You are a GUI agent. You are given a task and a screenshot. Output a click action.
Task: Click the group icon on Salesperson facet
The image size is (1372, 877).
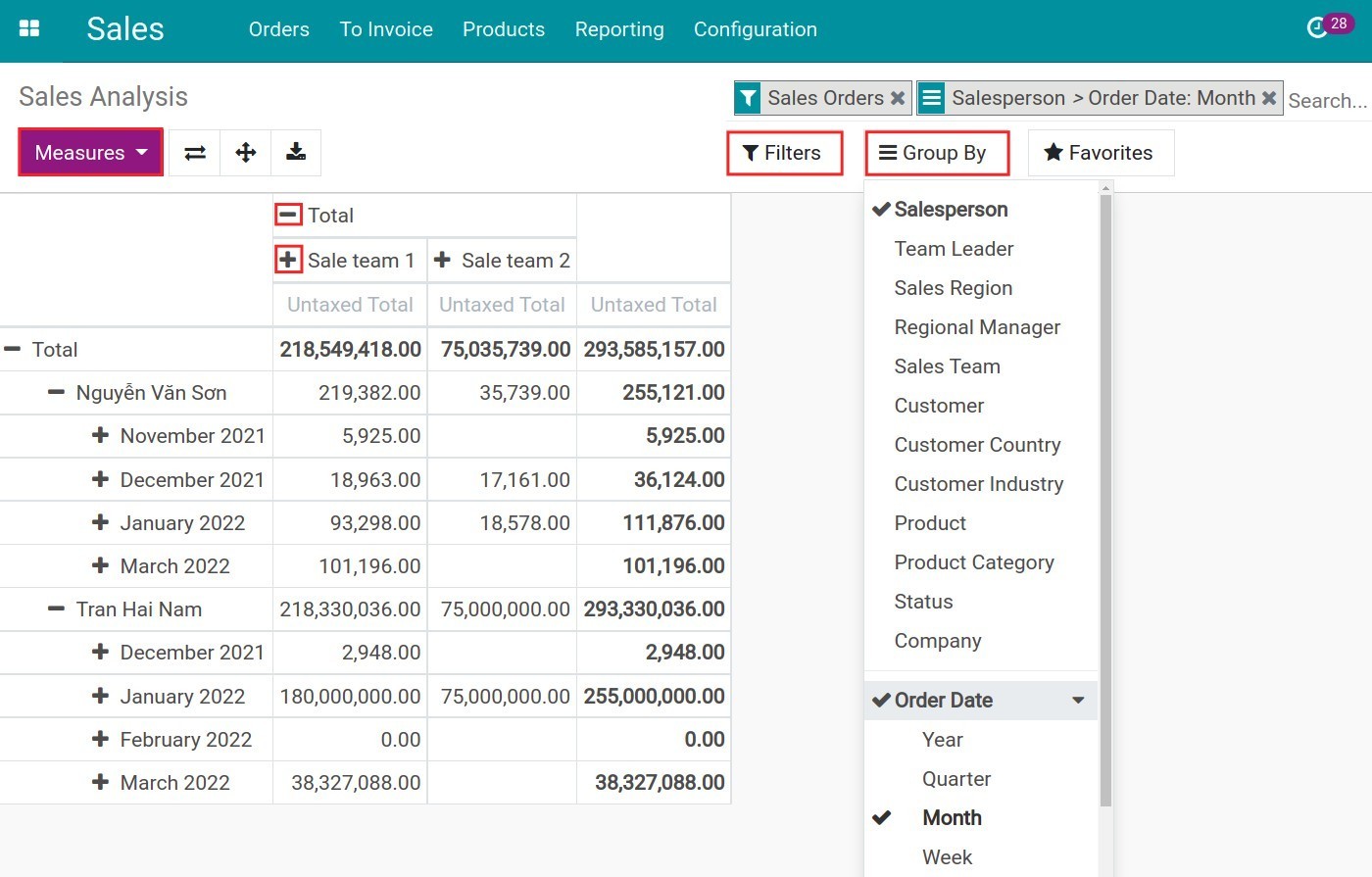pos(931,98)
